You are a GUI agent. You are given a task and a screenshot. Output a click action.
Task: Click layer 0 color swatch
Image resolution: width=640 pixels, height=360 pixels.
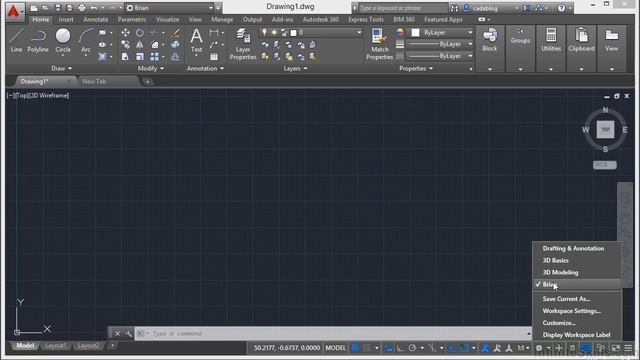(x=293, y=32)
